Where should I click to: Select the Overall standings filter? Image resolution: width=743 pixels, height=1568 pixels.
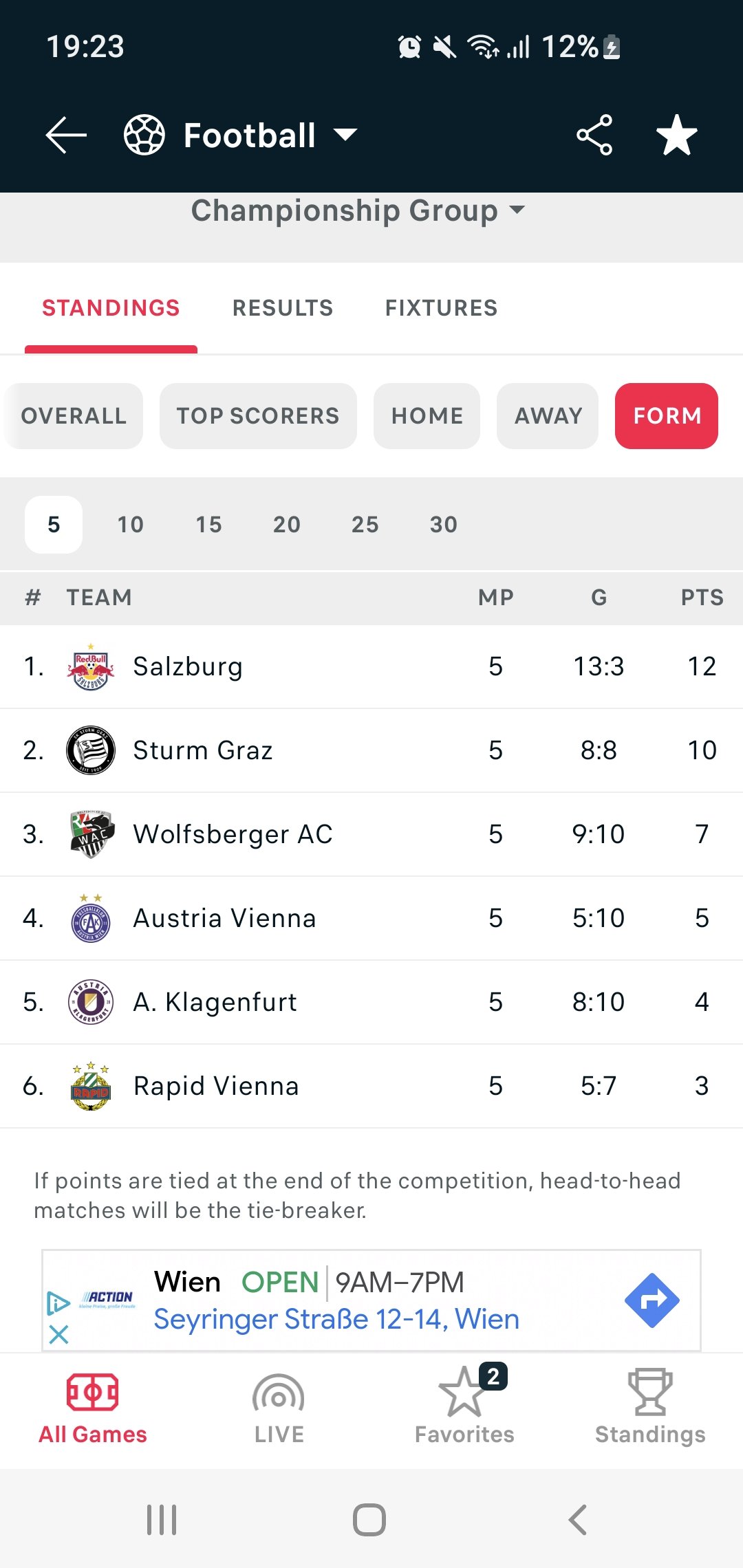point(74,416)
